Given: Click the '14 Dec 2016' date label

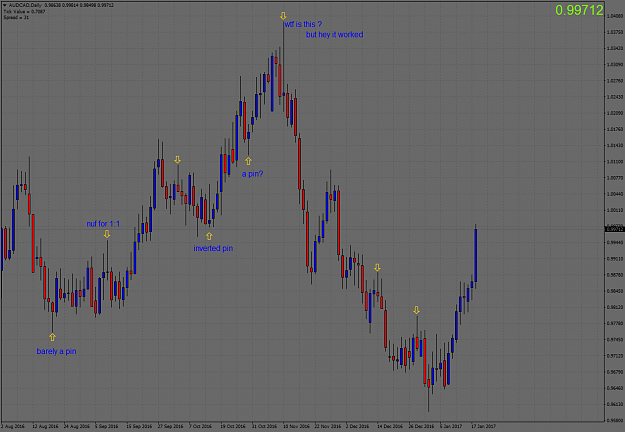Looking at the screenshot, I should coord(390,426).
